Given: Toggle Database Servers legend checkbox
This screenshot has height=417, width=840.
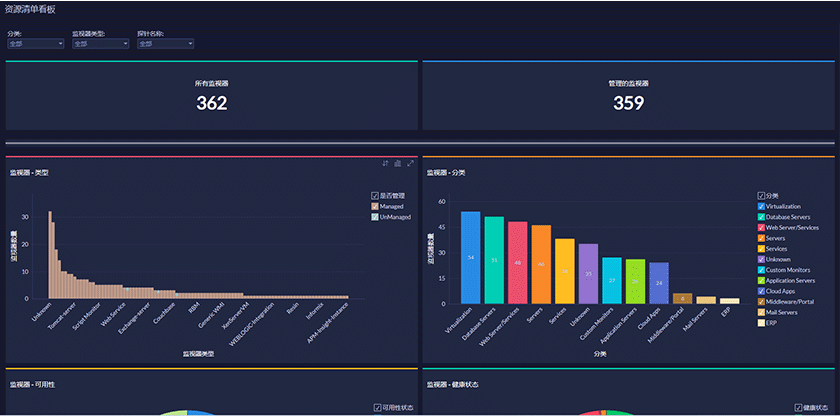Looking at the screenshot, I should [x=761, y=217].
